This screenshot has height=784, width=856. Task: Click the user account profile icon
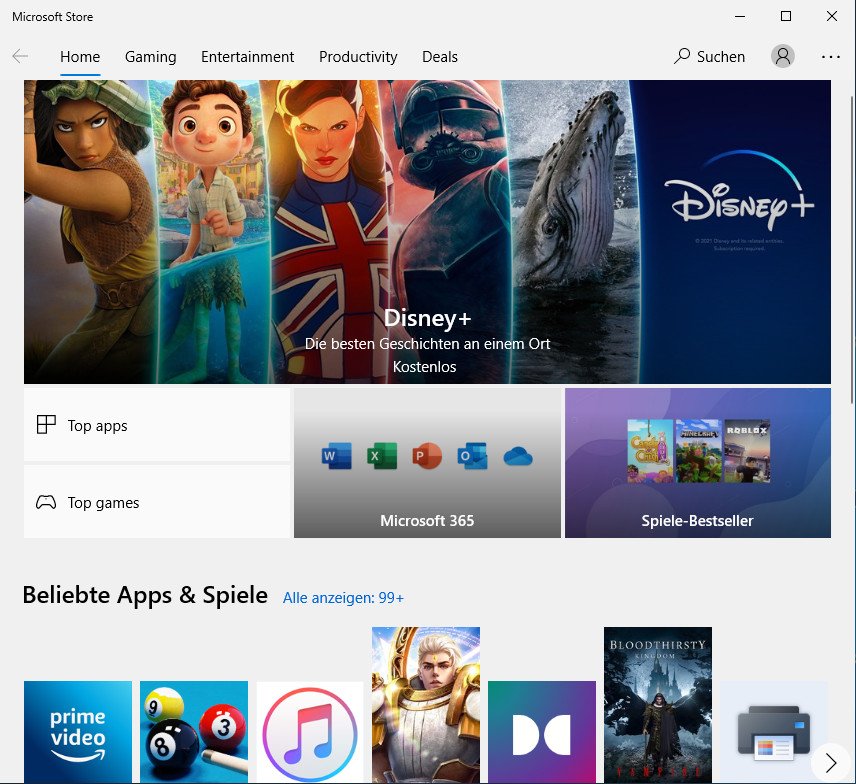point(783,56)
